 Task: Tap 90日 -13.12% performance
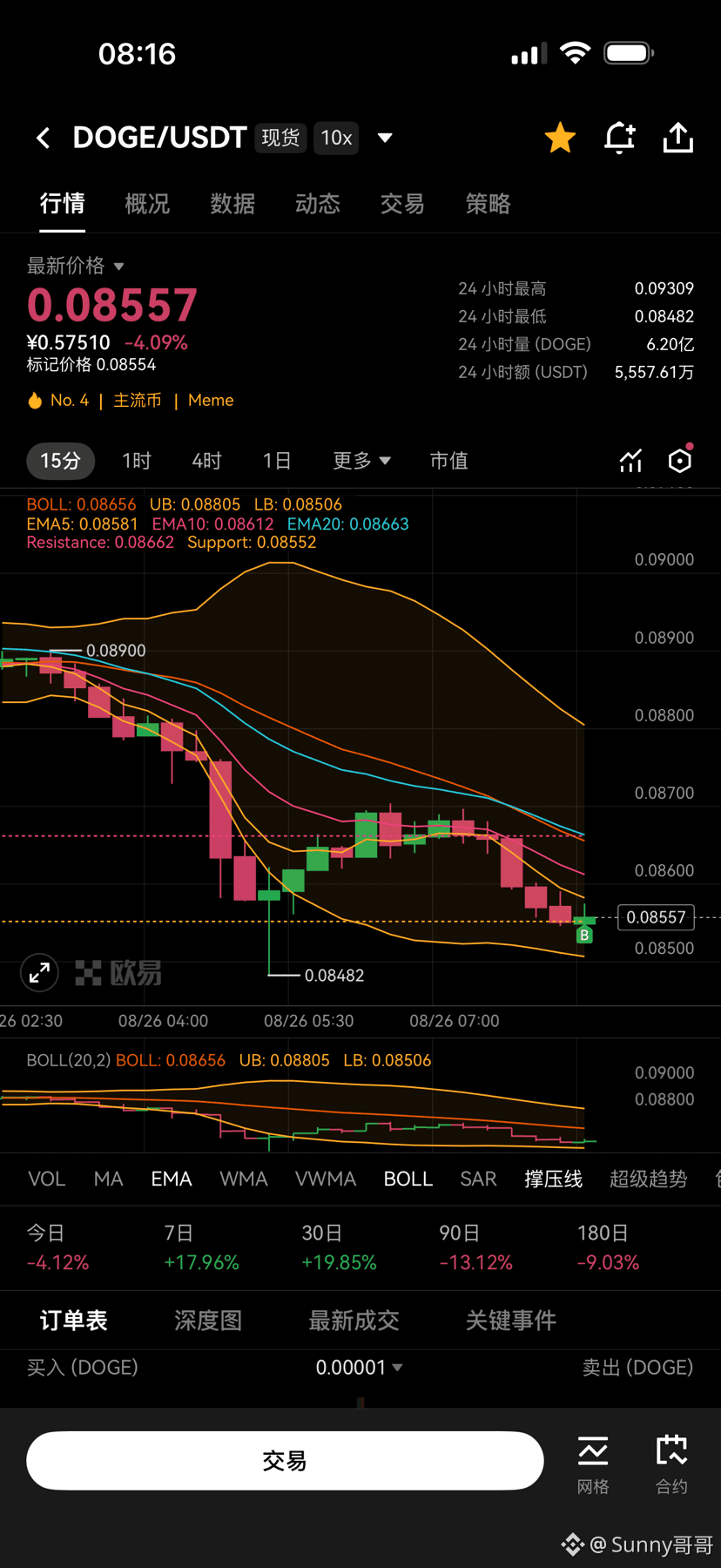(x=475, y=1248)
